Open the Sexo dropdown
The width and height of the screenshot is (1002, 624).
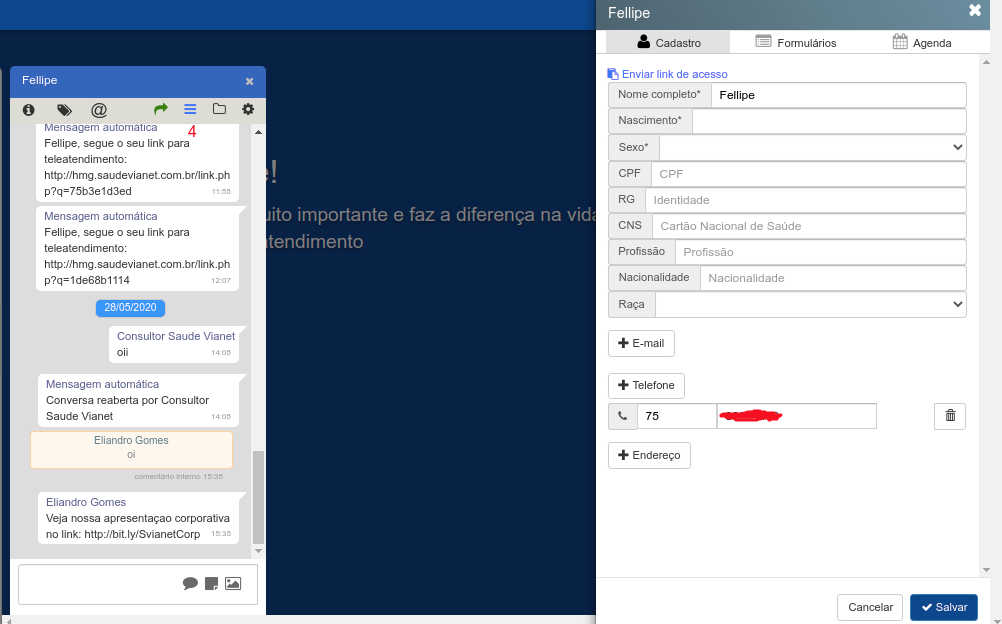point(812,147)
